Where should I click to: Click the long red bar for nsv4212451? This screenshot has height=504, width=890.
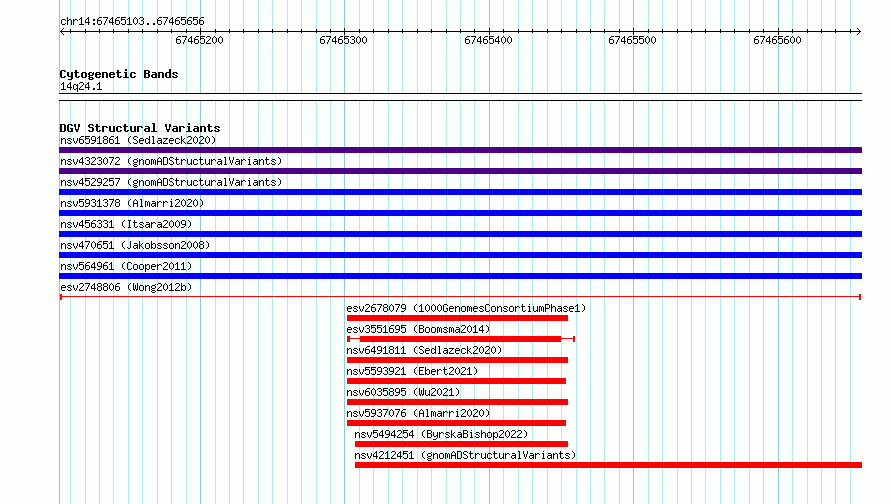[608, 465]
